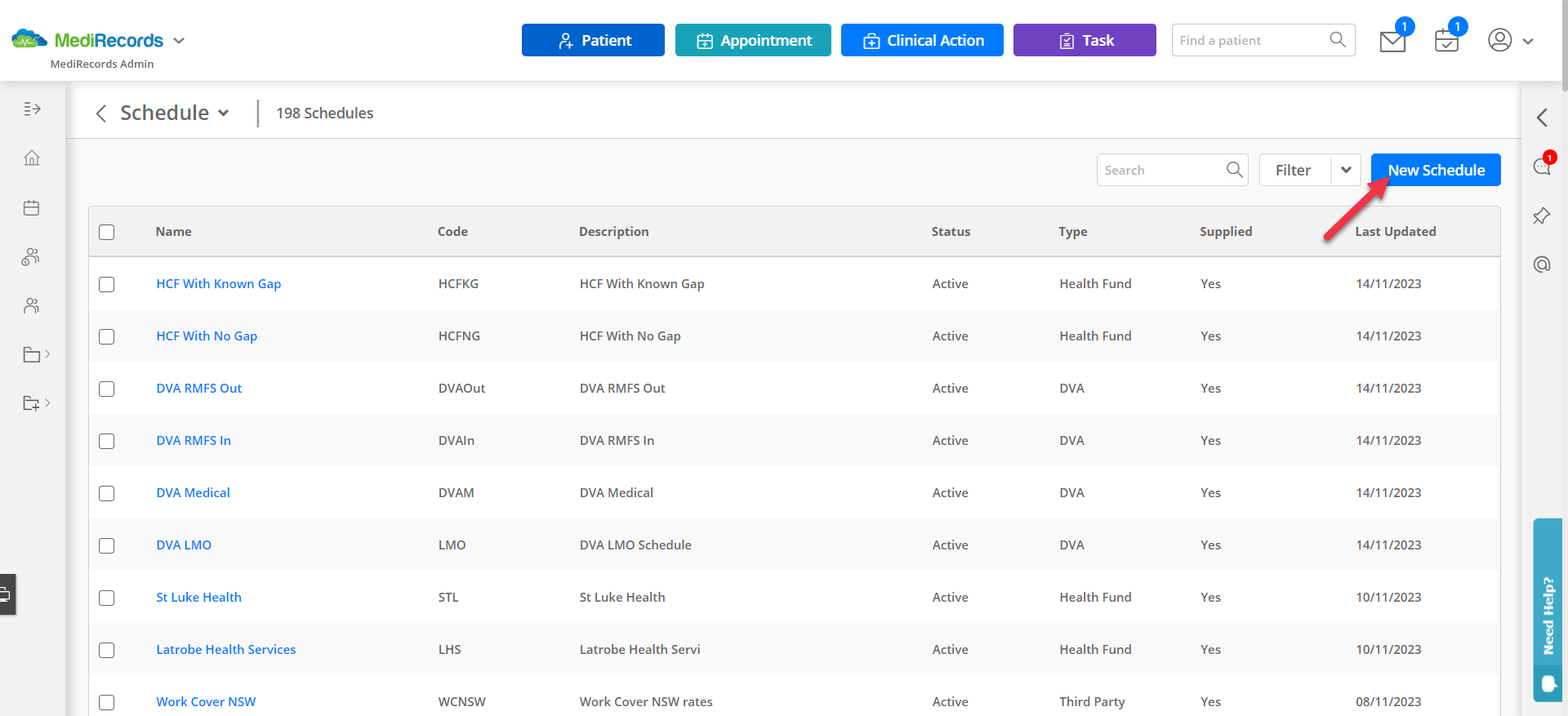This screenshot has height=716, width=1568.
Task: Open the user account avatar icon
Action: pyautogui.click(x=1500, y=40)
